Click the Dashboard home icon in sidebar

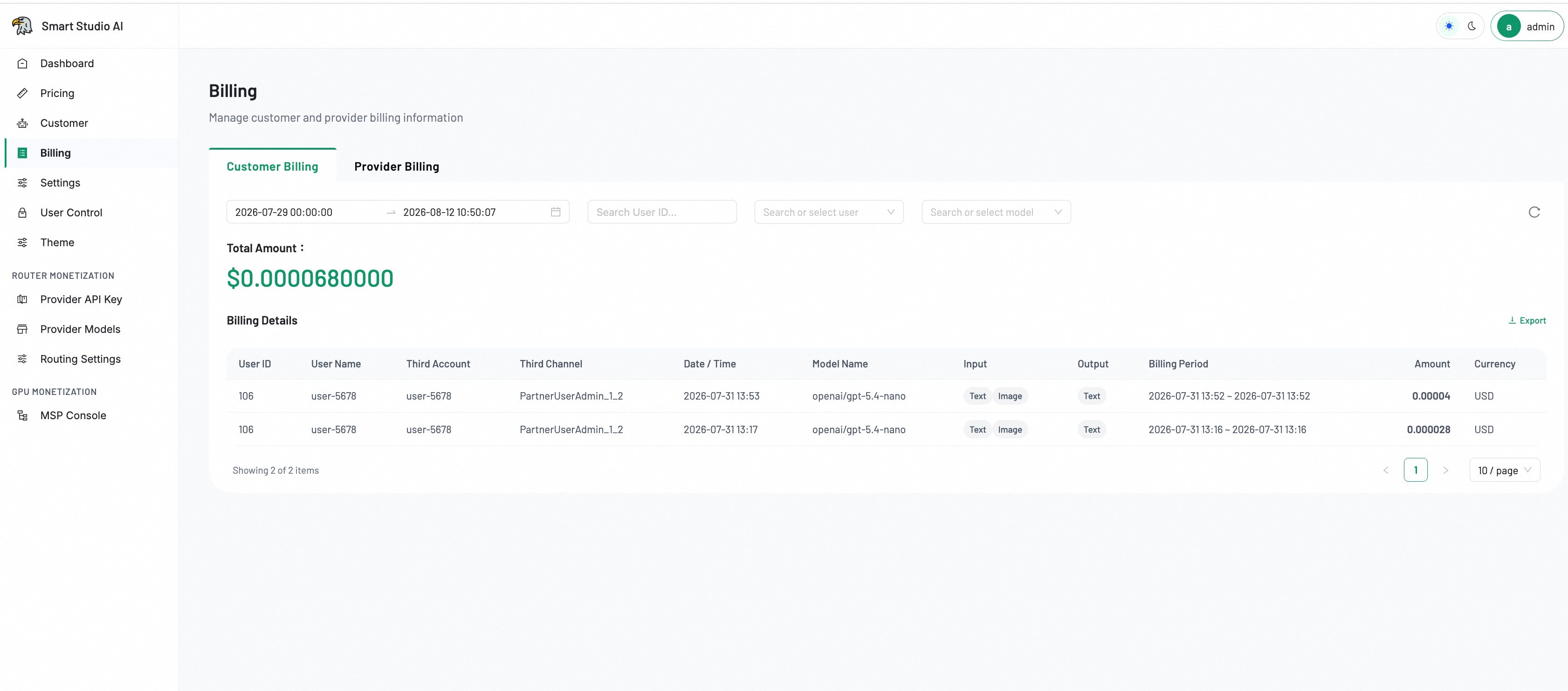pos(22,63)
